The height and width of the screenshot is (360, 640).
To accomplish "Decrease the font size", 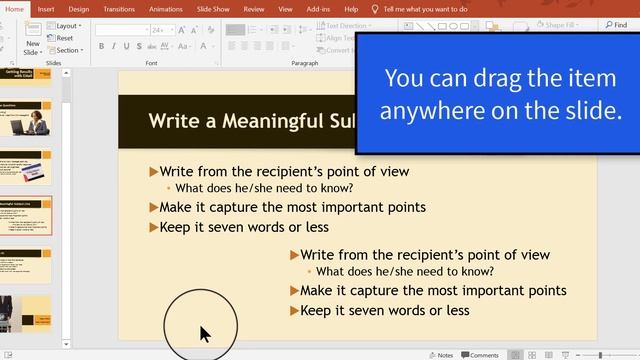I will tap(194, 30).
